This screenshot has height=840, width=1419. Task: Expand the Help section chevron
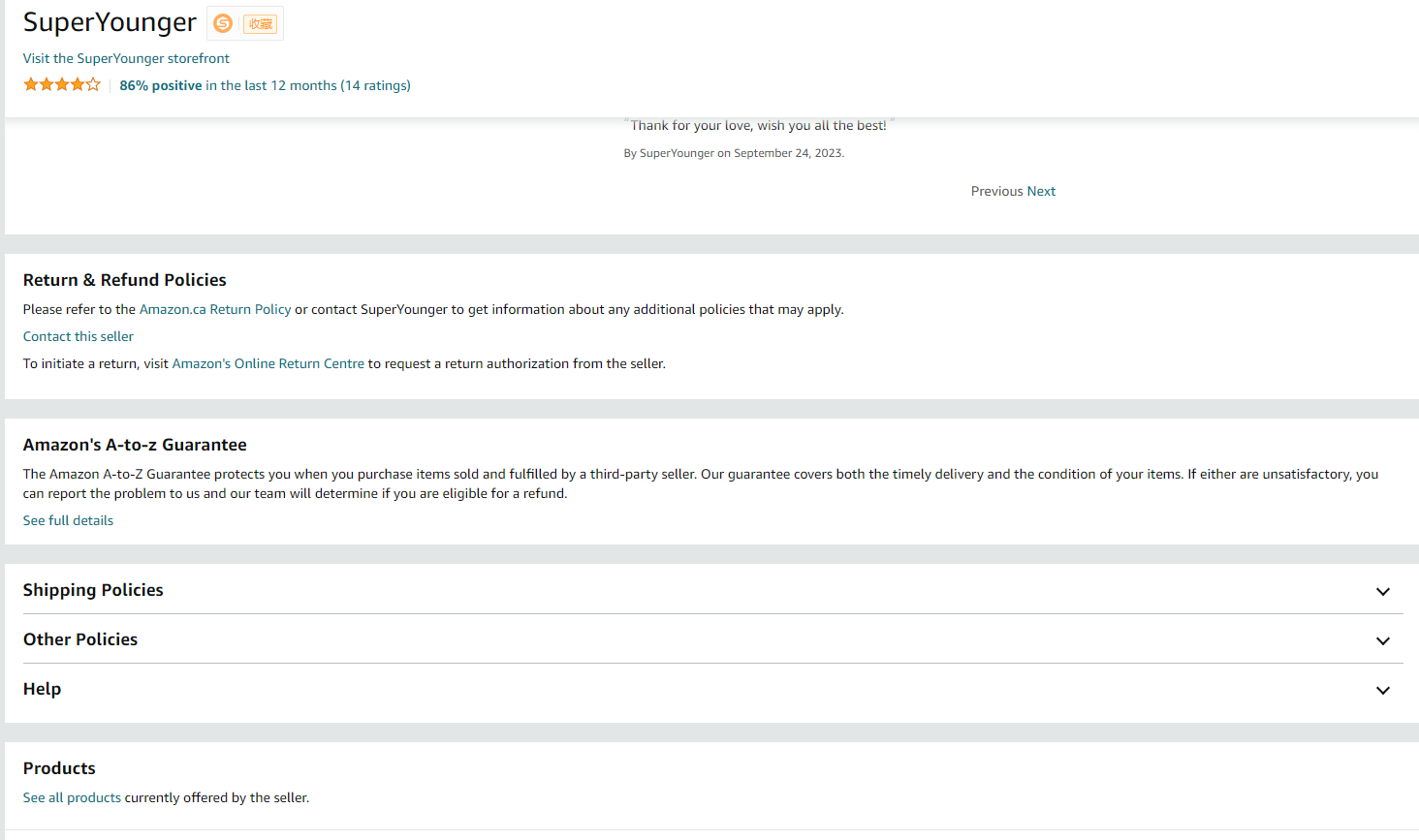(1383, 690)
